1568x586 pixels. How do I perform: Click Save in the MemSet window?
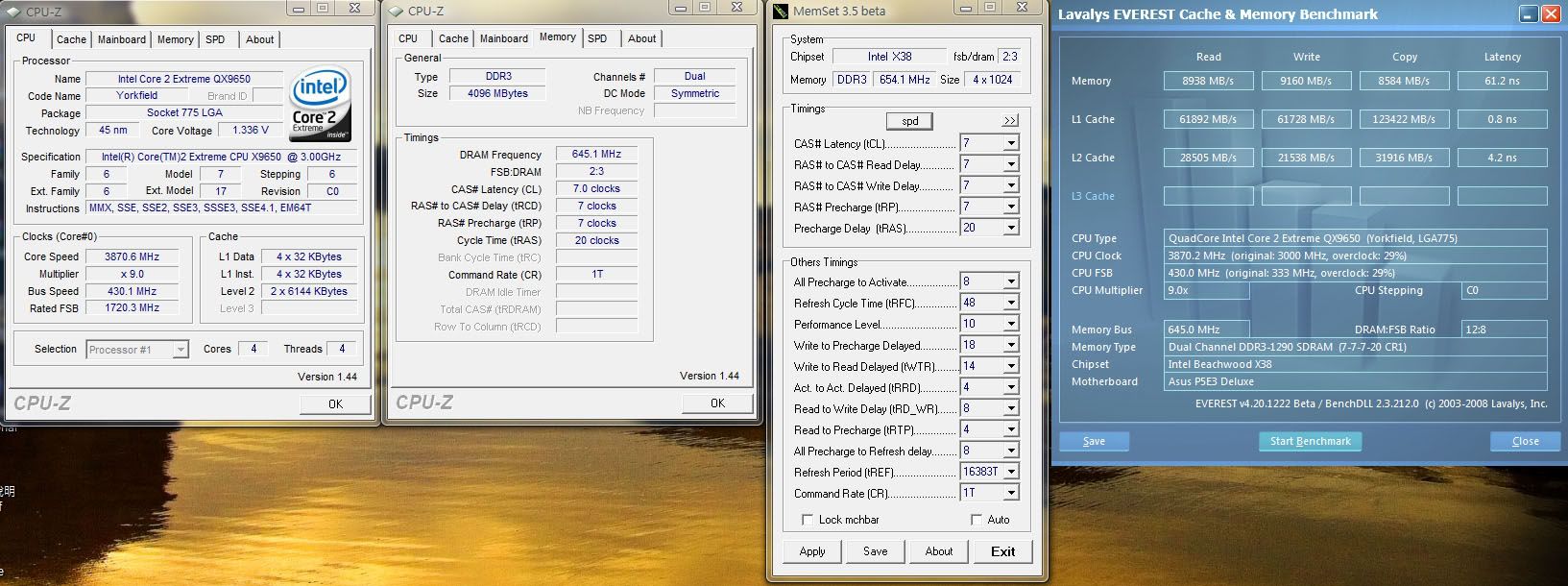(876, 551)
